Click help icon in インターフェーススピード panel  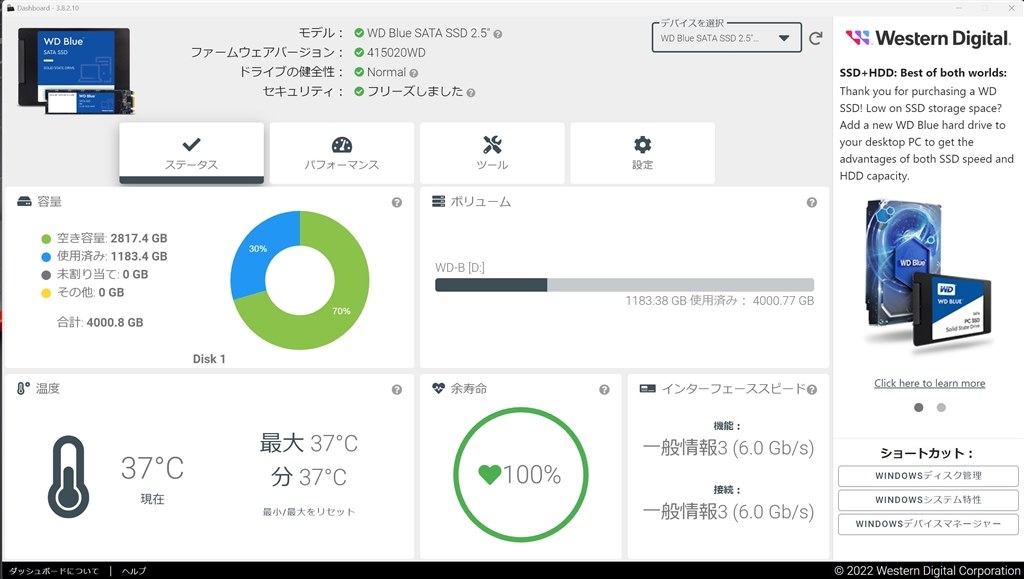click(x=812, y=390)
